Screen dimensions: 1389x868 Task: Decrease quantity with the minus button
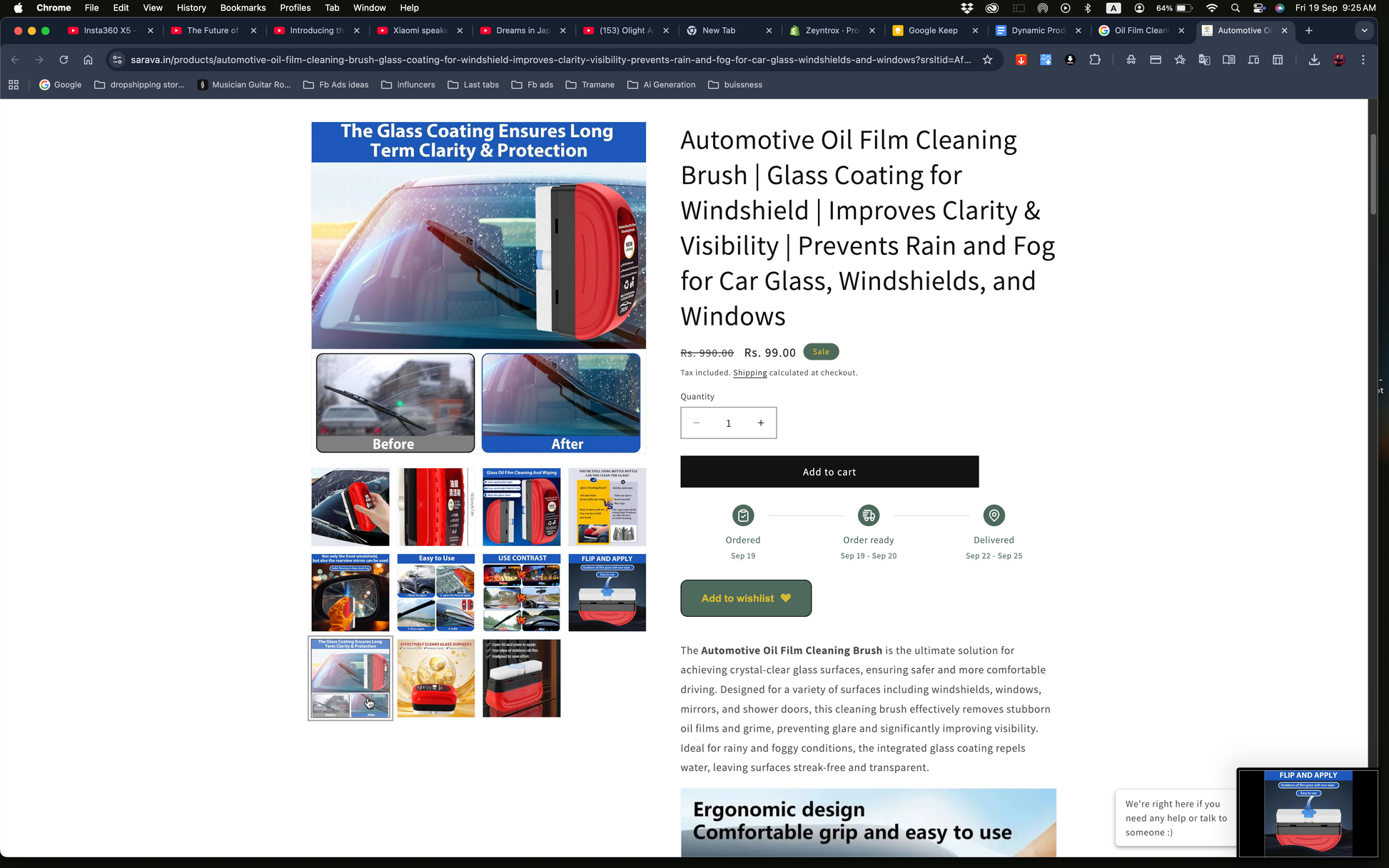pyautogui.click(x=696, y=423)
